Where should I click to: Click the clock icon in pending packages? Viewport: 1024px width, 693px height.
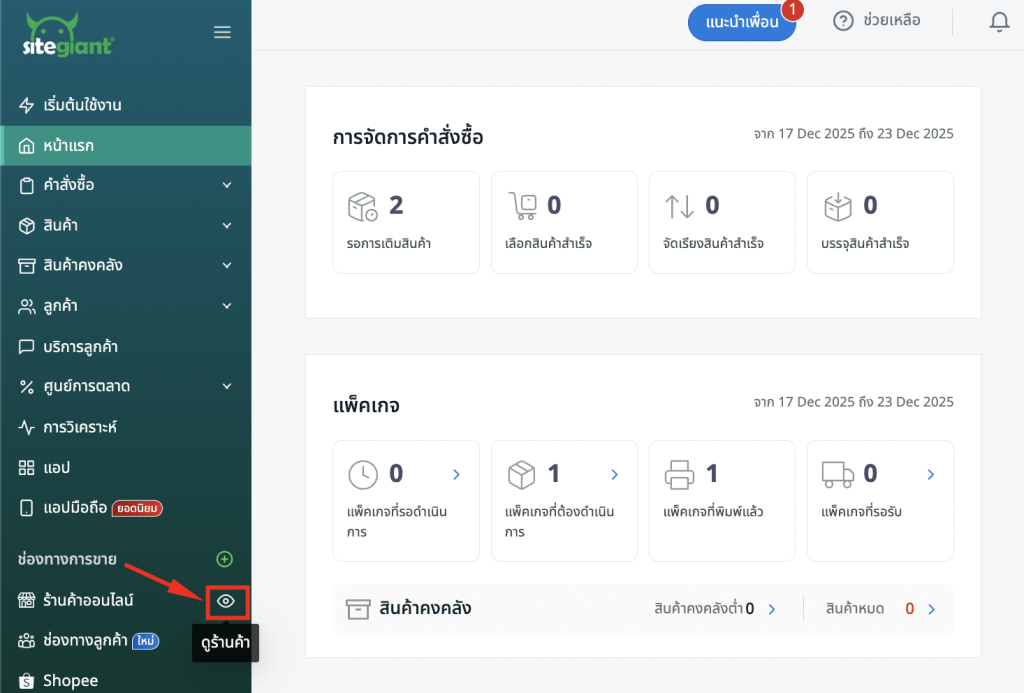(362, 474)
